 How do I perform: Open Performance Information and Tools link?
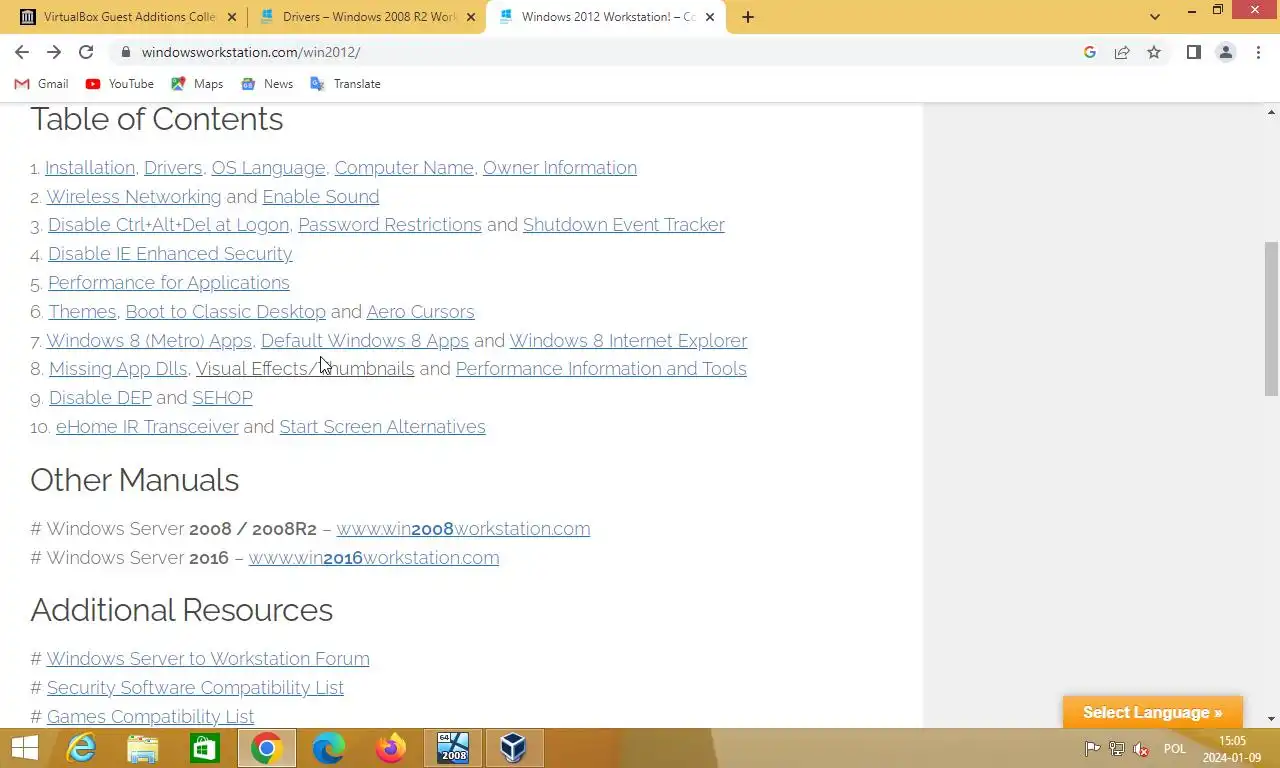pyautogui.click(x=601, y=369)
